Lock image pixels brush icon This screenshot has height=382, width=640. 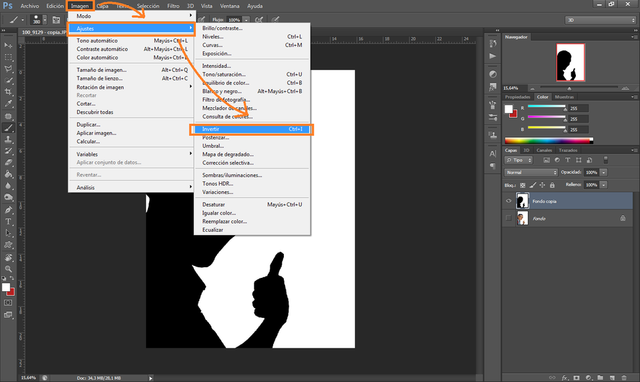click(x=533, y=185)
